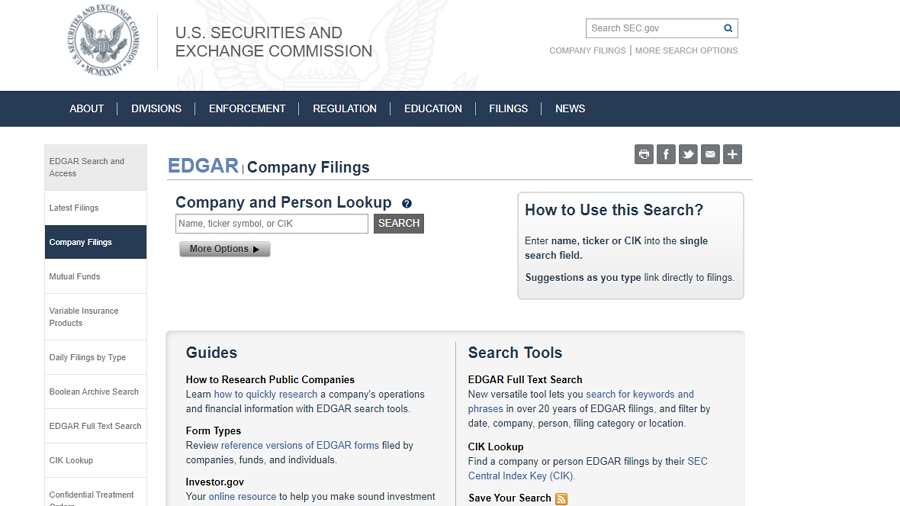Screen dimensions: 900x506
Task: Click the SEARCH button
Action: tap(398, 223)
